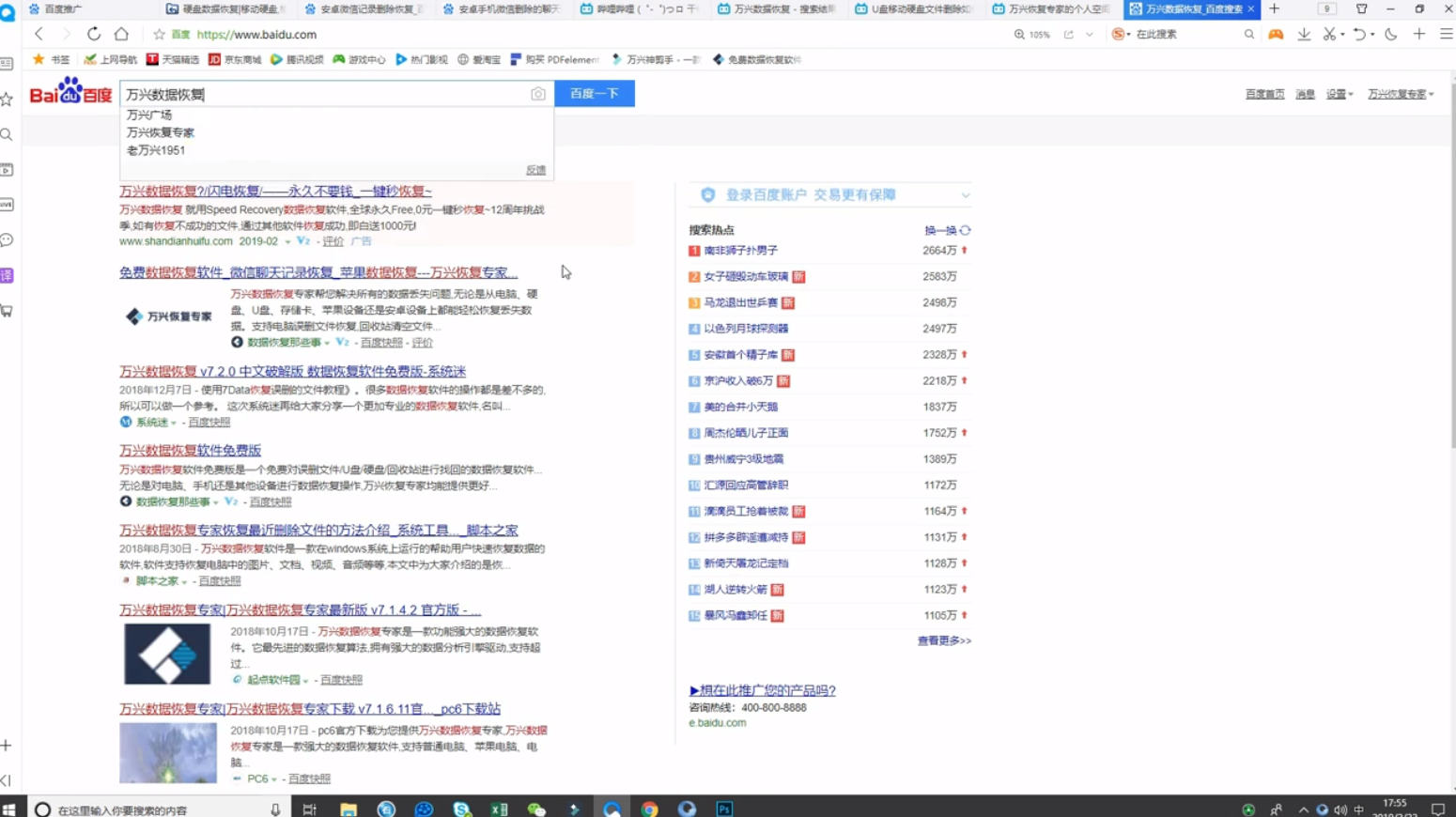Image resolution: width=1456 pixels, height=817 pixels.
Task: Open the hamburger main menu
Action: coord(1447,34)
